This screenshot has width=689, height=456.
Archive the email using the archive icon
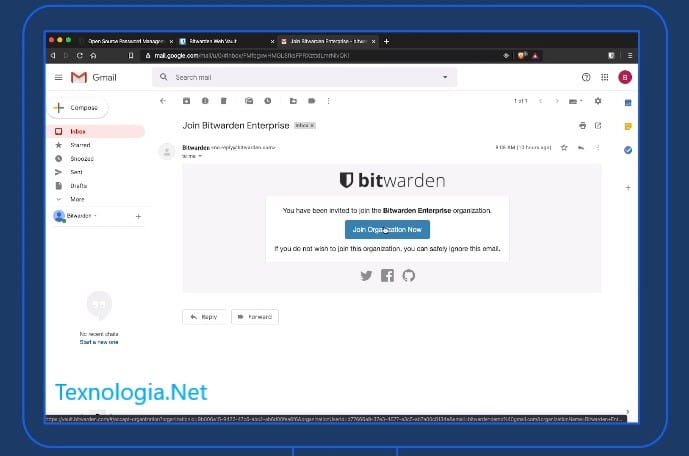[186, 101]
